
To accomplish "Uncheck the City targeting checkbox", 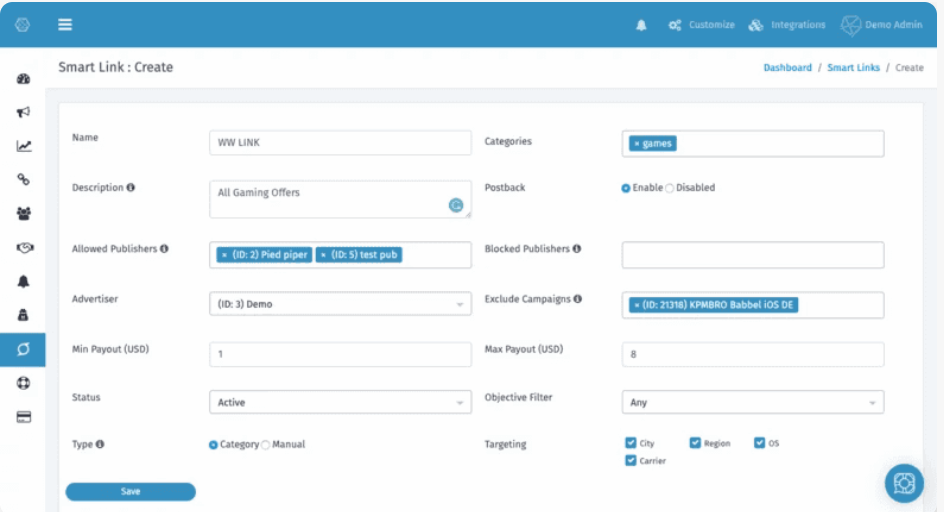I will pos(631,443).
